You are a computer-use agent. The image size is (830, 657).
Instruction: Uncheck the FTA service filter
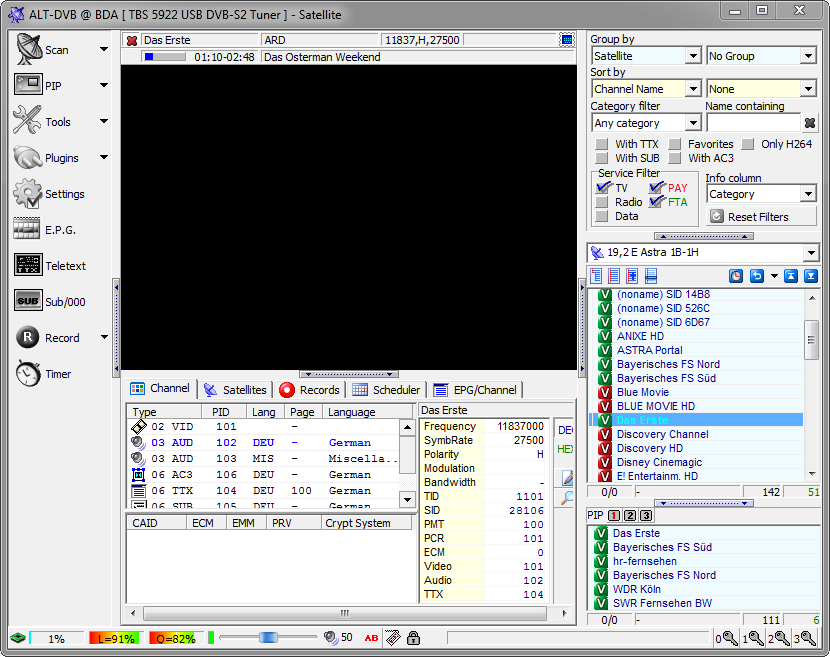pyautogui.click(x=656, y=202)
